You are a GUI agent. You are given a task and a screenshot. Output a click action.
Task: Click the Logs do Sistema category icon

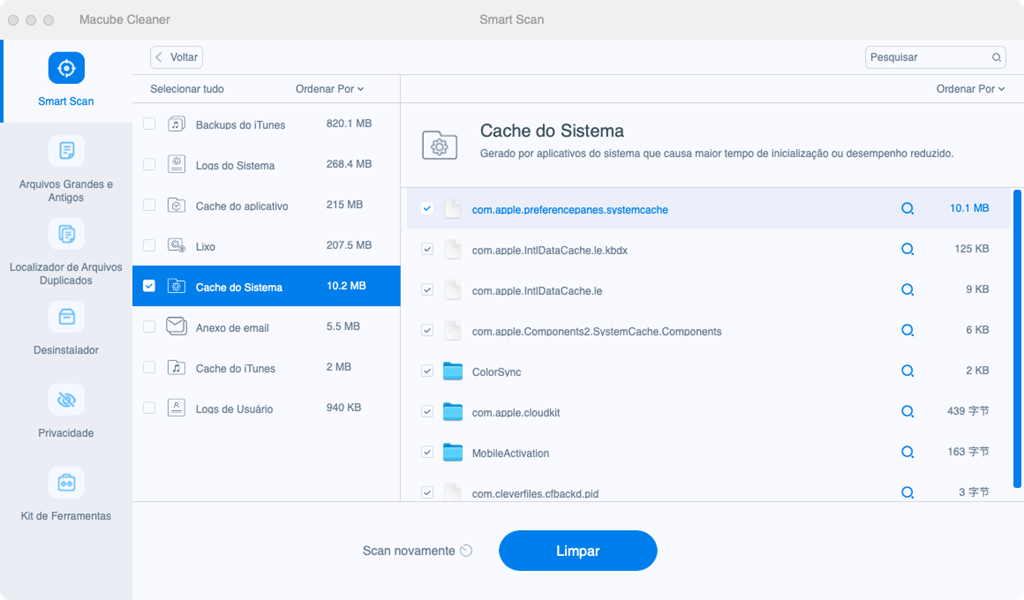pos(176,165)
